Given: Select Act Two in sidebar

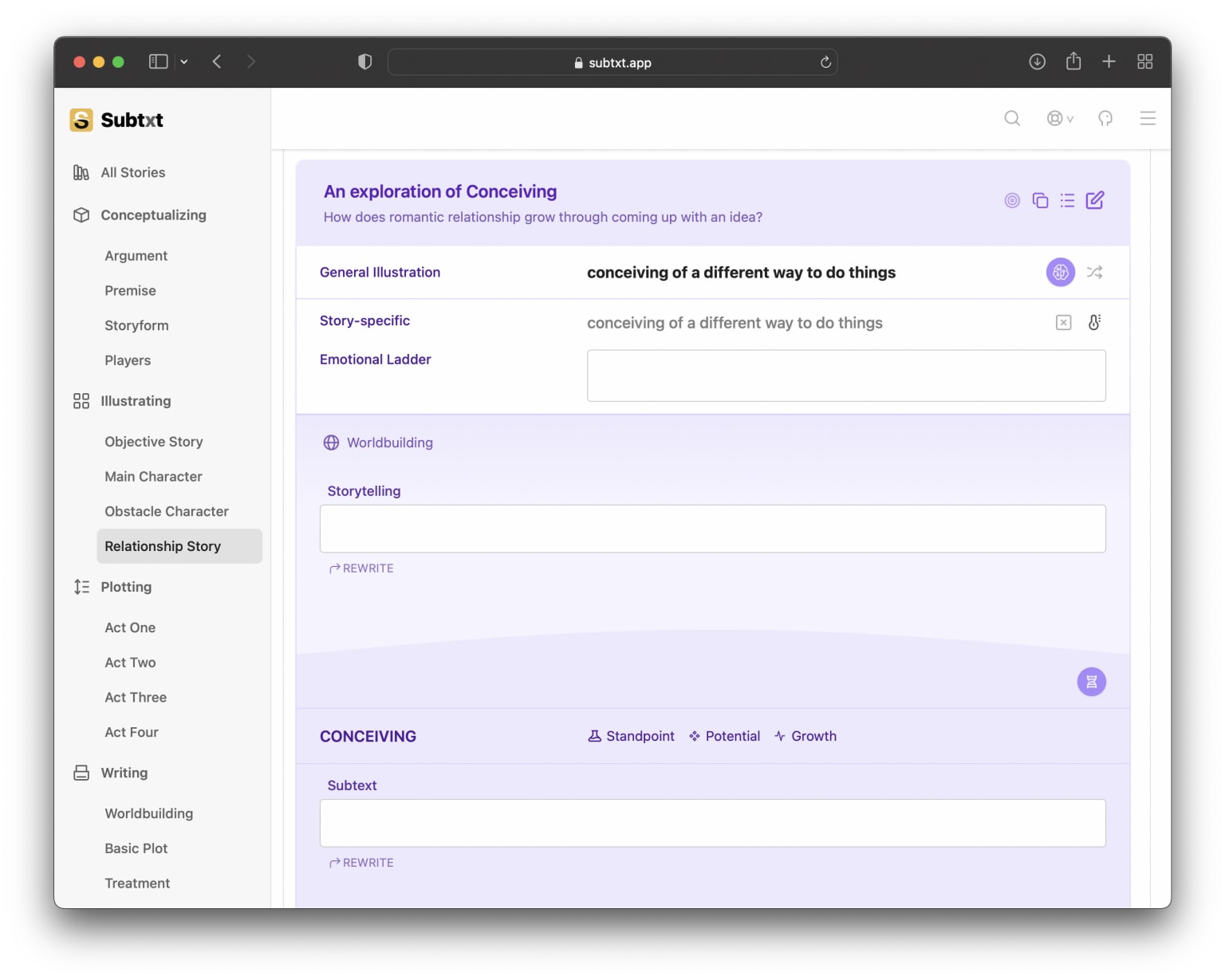Looking at the screenshot, I should 131,663.
